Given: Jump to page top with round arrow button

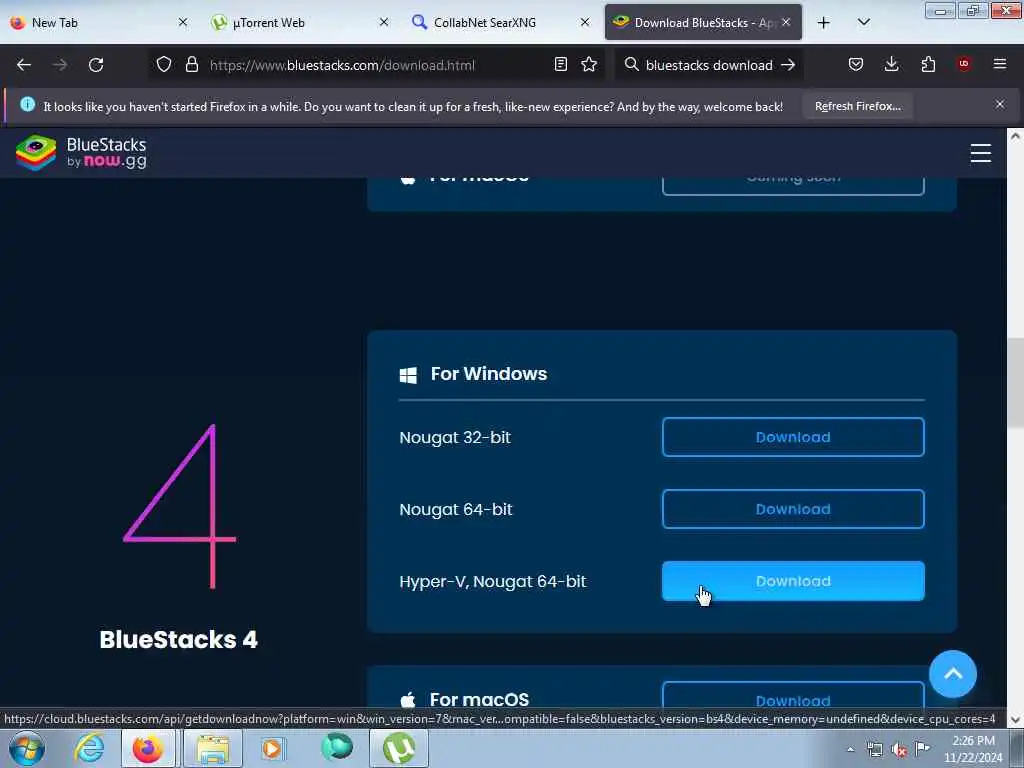Looking at the screenshot, I should [x=953, y=674].
